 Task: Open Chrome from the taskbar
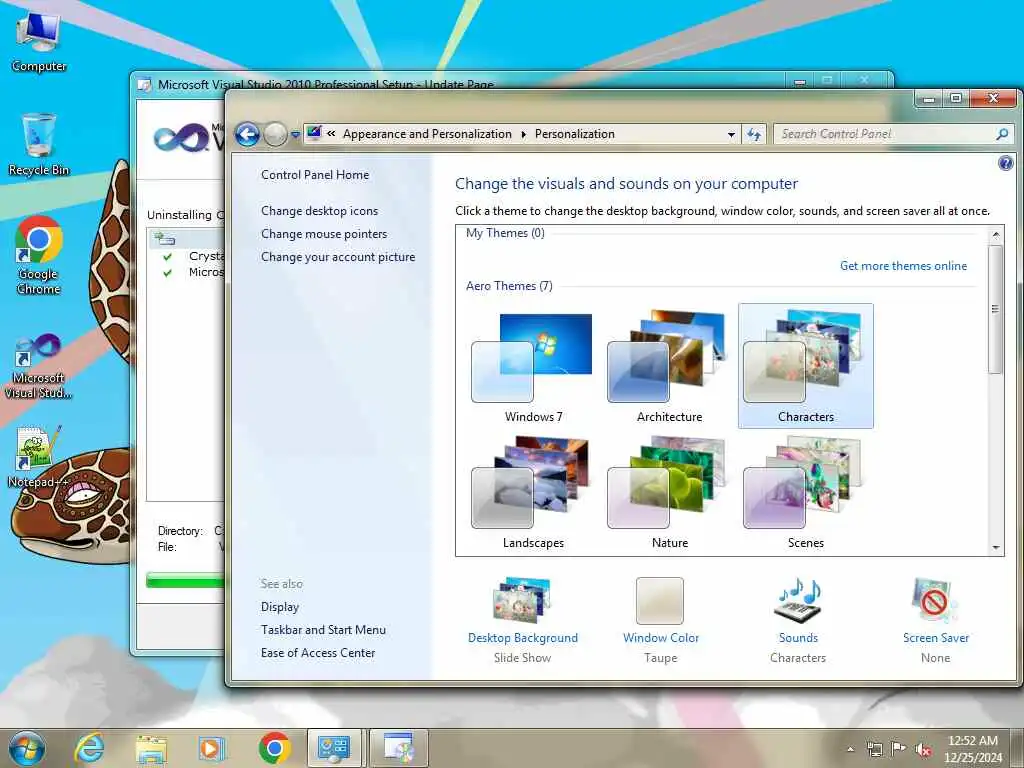tap(274, 748)
